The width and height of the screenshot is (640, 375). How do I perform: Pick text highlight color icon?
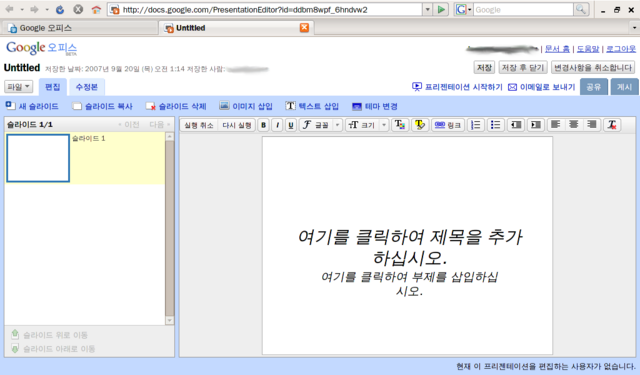[419, 125]
